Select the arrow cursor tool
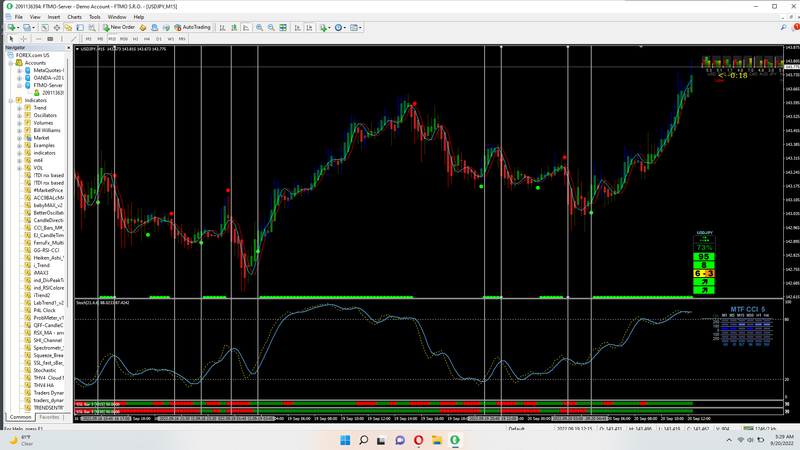The image size is (800, 450). pyautogui.click(x=10, y=38)
